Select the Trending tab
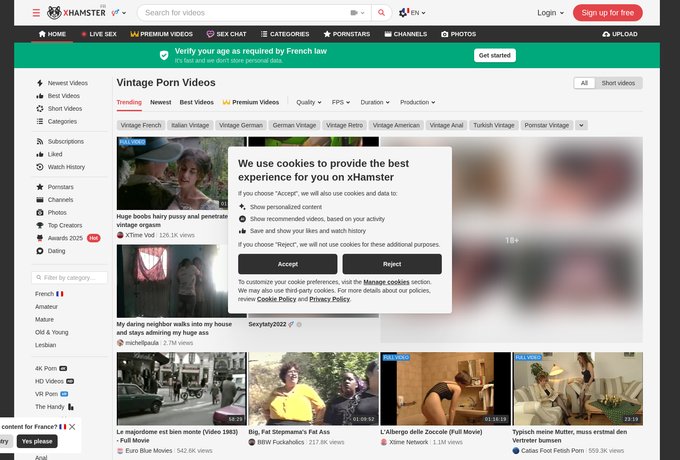The image size is (680, 460). click(x=129, y=102)
